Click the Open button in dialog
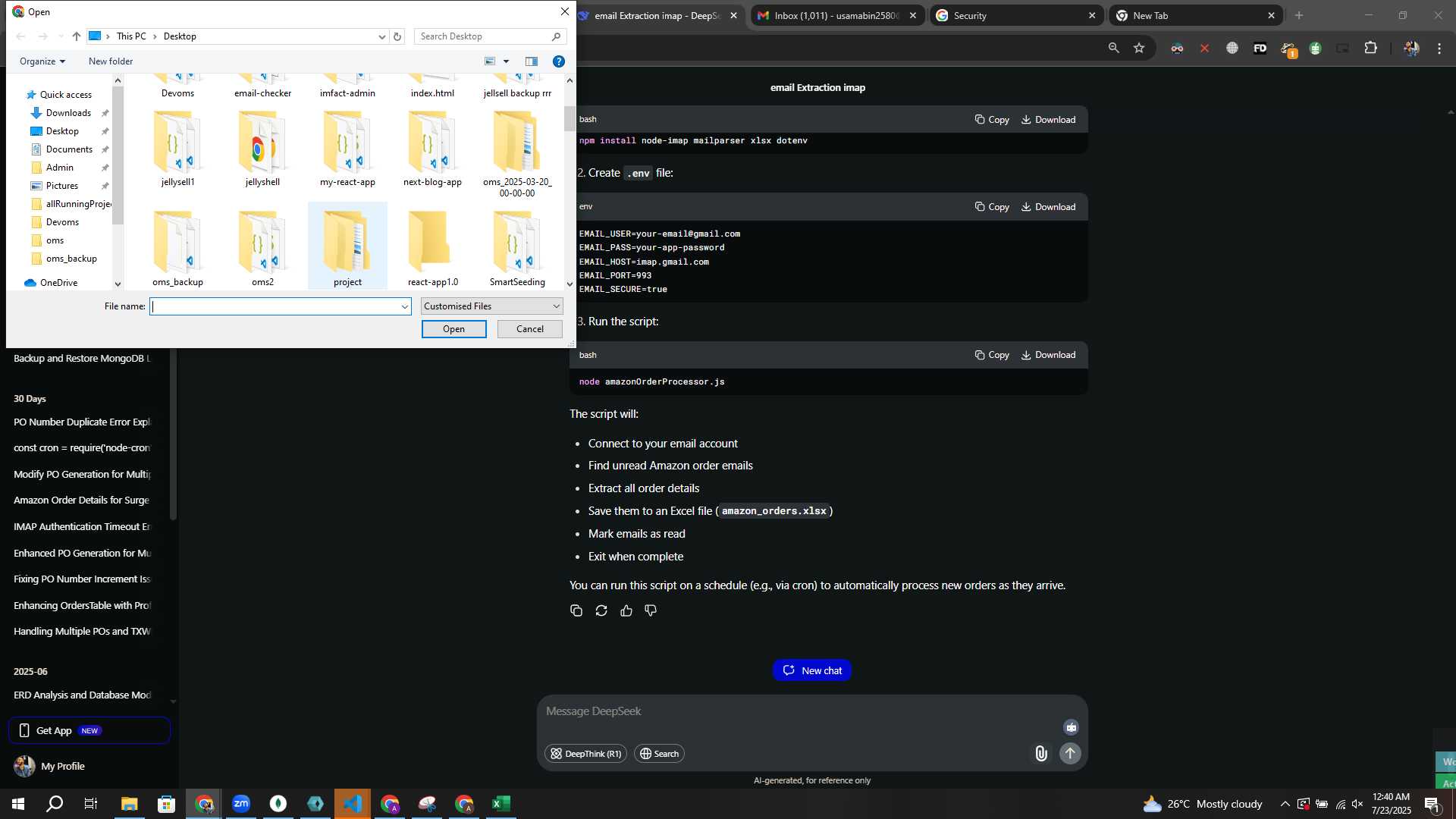Viewport: 1456px width, 819px height. [x=453, y=329]
